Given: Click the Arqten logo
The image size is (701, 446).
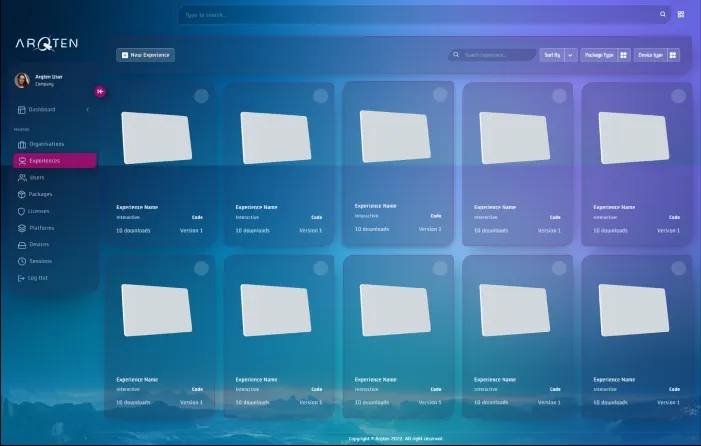Looking at the screenshot, I should pos(47,44).
